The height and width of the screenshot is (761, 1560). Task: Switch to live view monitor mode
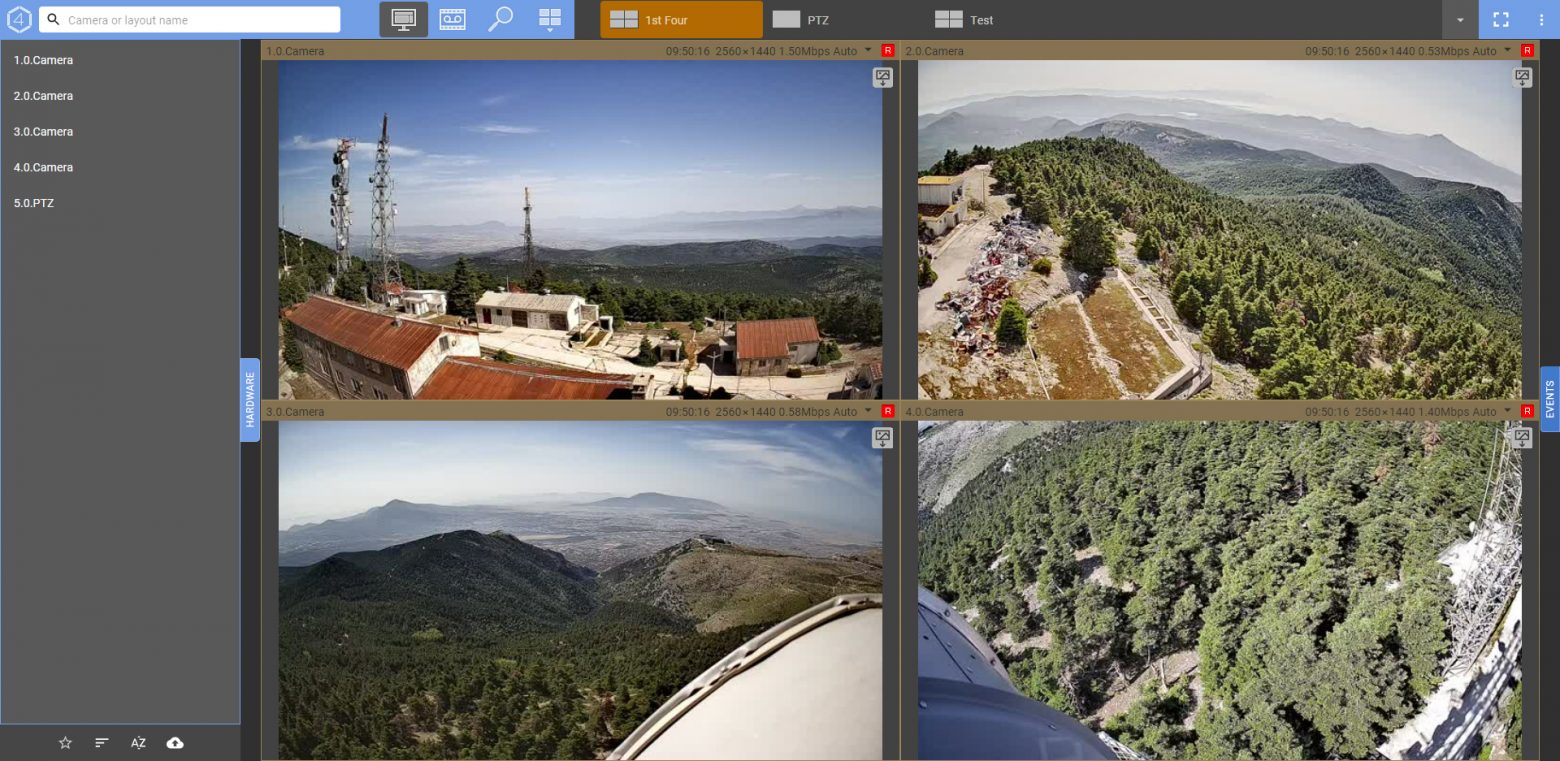pos(403,19)
